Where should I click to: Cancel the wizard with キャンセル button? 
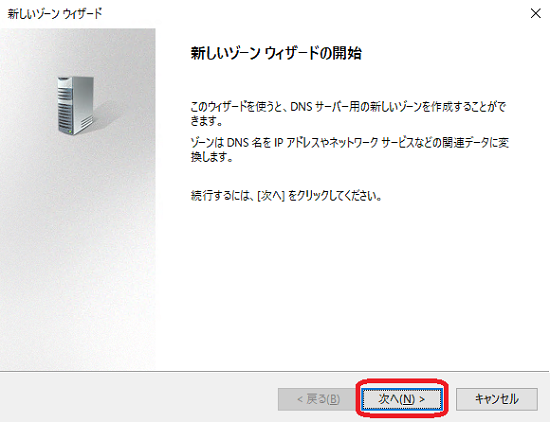[x=496, y=399]
